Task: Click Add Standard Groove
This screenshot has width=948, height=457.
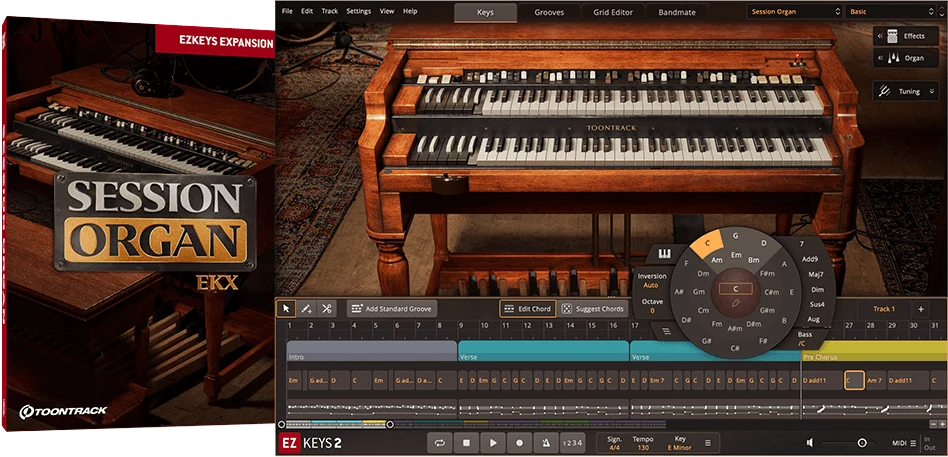Action: tap(392, 309)
